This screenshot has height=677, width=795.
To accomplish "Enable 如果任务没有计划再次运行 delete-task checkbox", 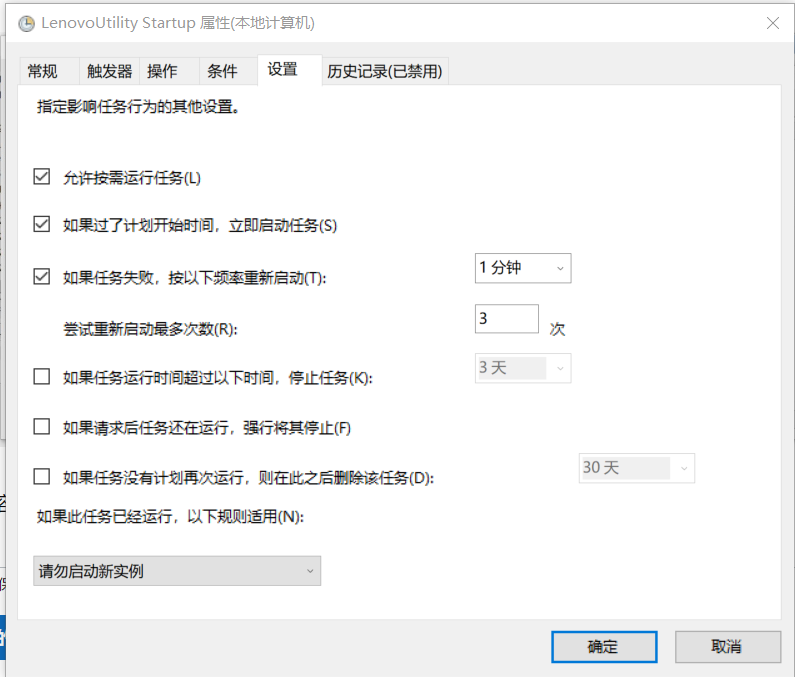I will 42,477.
